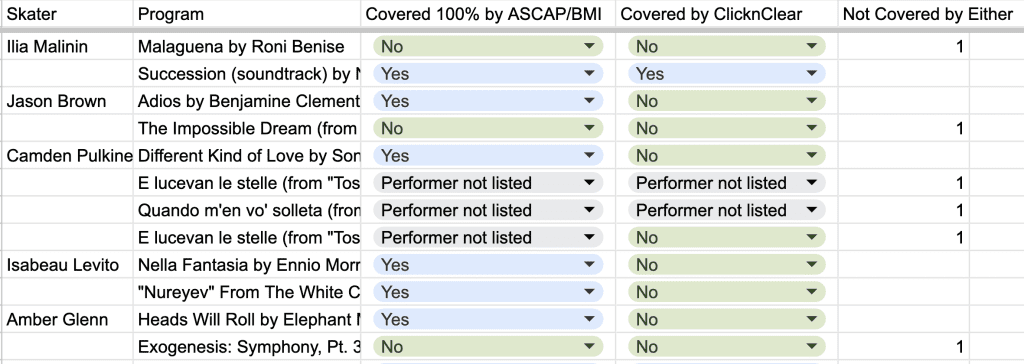Select 'Covered by ClicknClear' header cell

point(727,14)
